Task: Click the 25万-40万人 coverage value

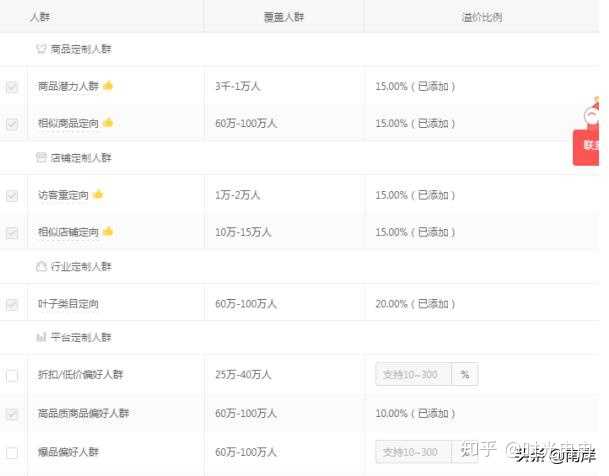Action: tap(243, 374)
